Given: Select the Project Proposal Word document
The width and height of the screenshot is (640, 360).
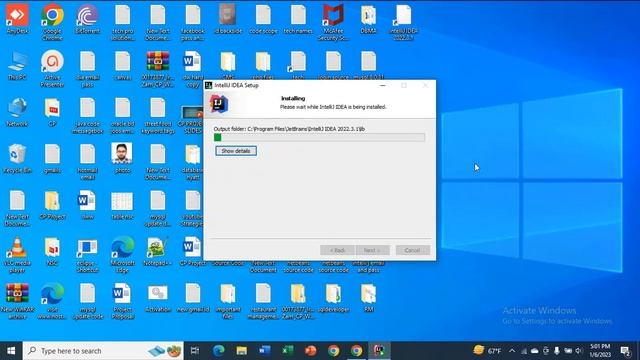Looking at the screenshot, I should click(x=122, y=301).
